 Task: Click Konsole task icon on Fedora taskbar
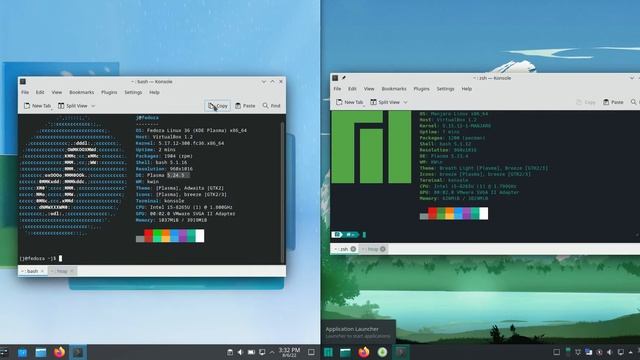point(78,352)
